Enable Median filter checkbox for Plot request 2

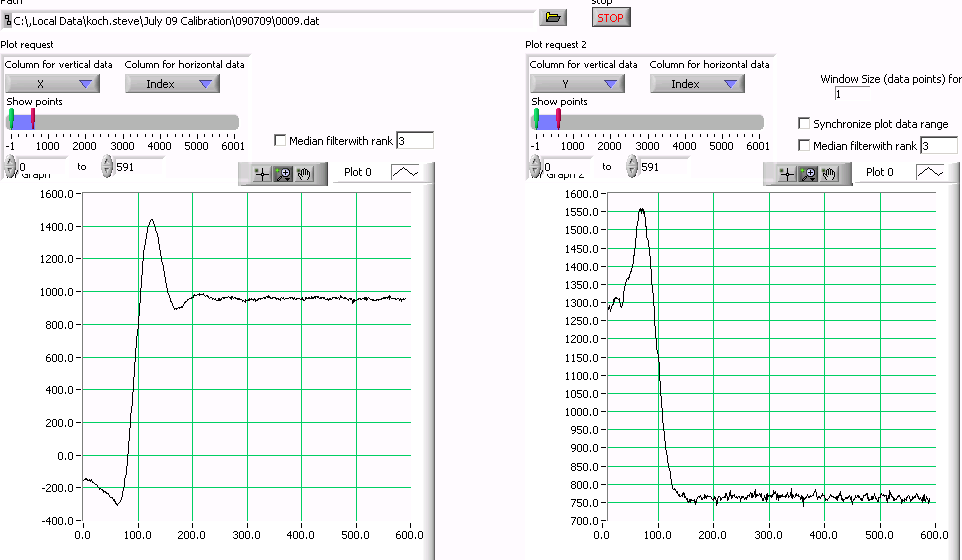coord(804,146)
